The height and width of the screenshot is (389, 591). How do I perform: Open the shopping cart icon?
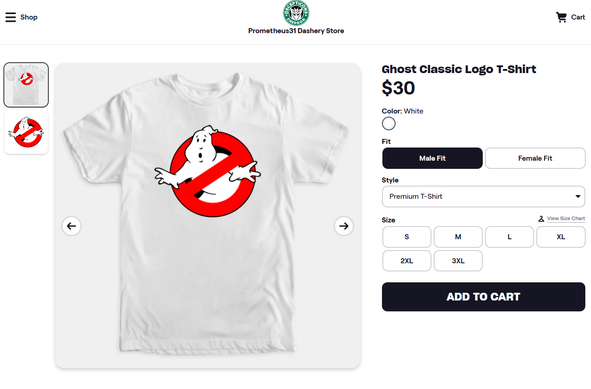[561, 17]
